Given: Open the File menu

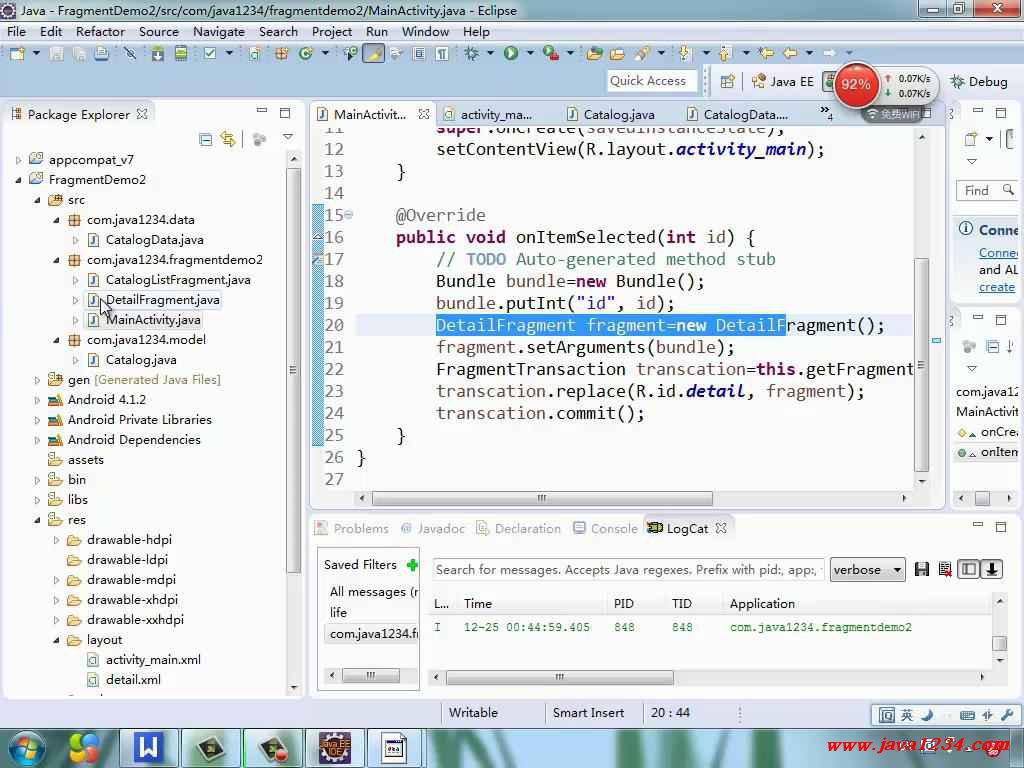Looking at the screenshot, I should 16,31.
